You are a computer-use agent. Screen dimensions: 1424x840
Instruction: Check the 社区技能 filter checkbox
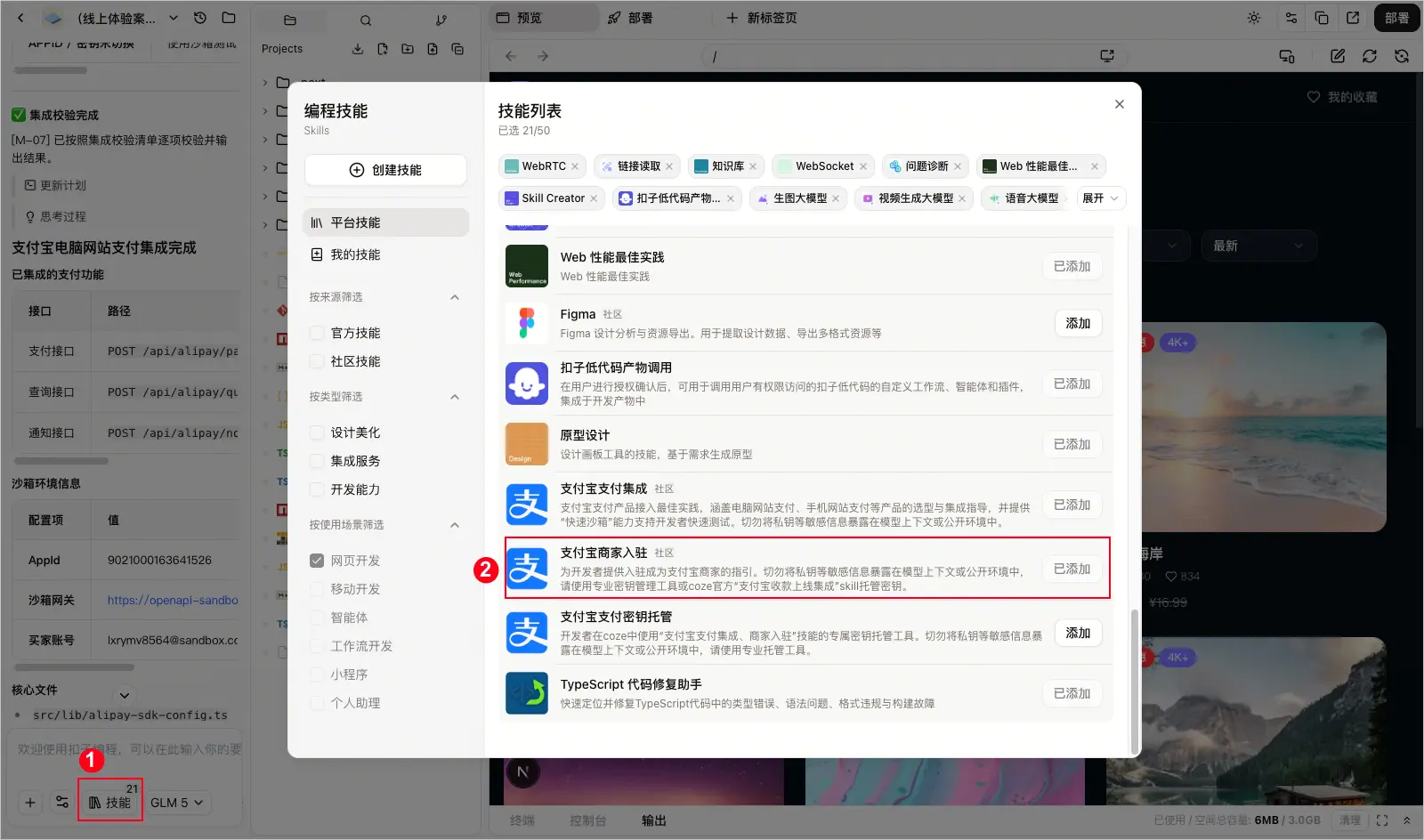pos(316,361)
